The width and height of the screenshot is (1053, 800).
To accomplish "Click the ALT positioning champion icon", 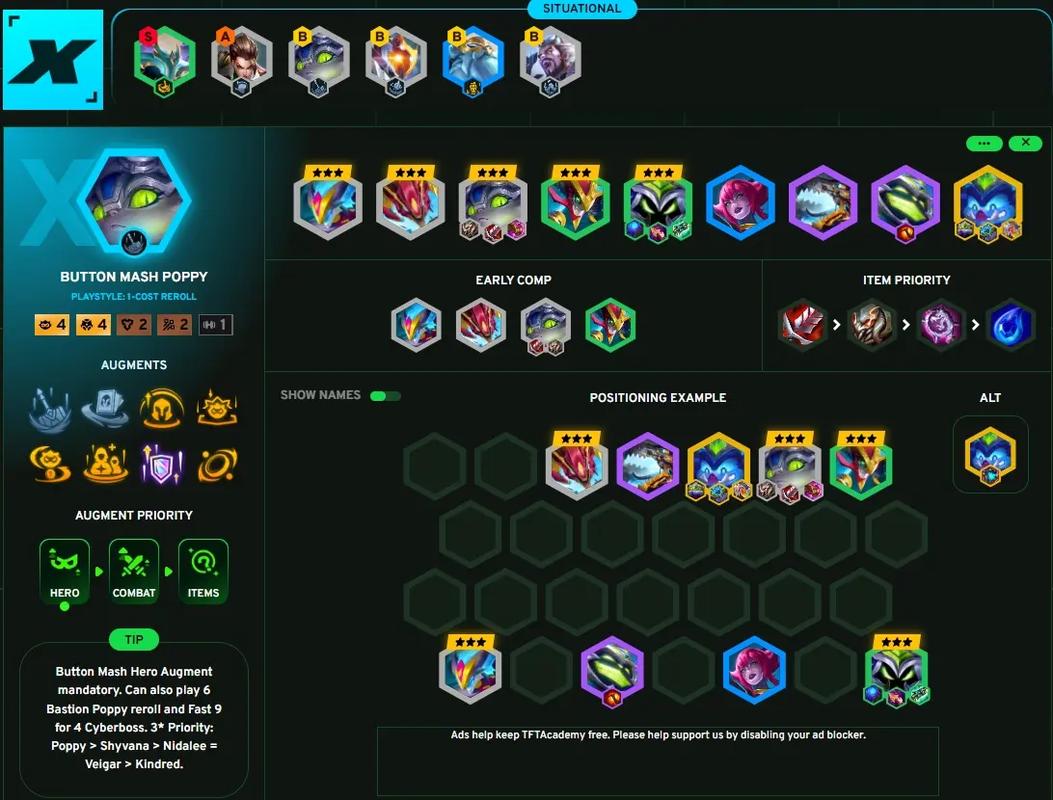I will (x=990, y=454).
